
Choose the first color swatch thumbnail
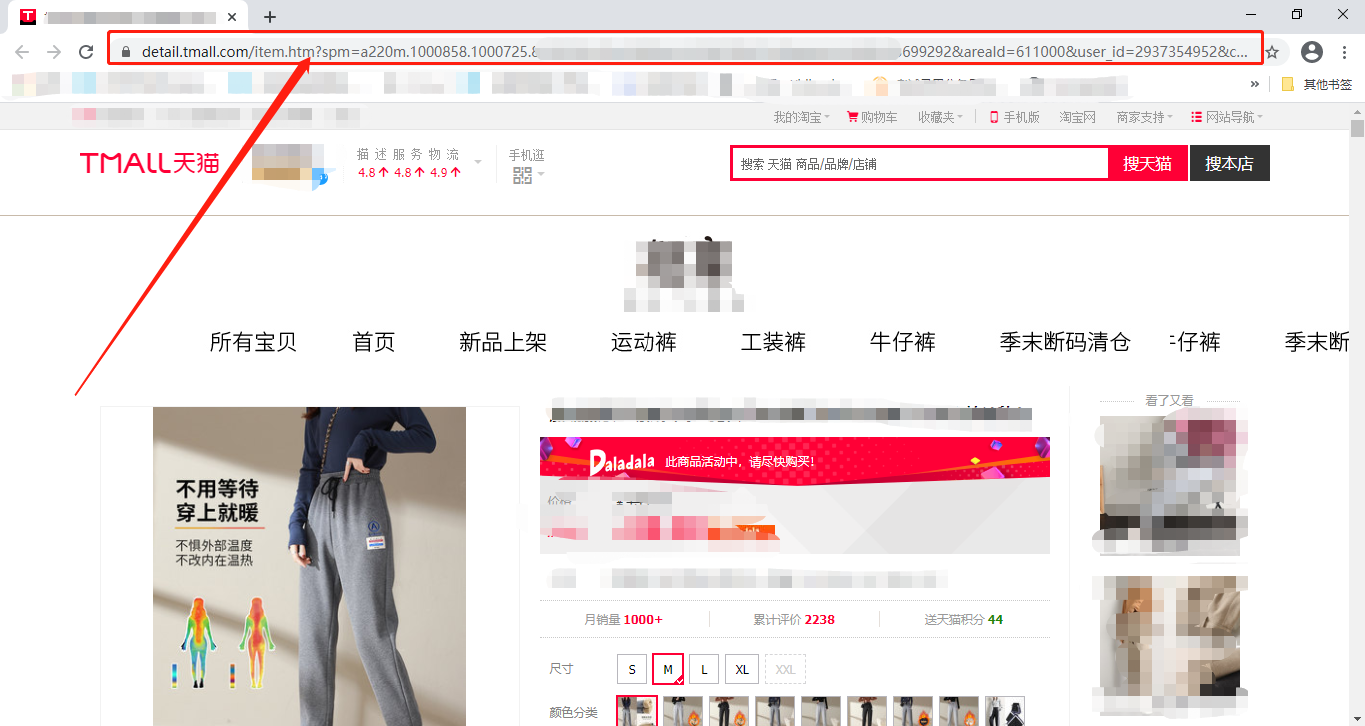pos(636,710)
